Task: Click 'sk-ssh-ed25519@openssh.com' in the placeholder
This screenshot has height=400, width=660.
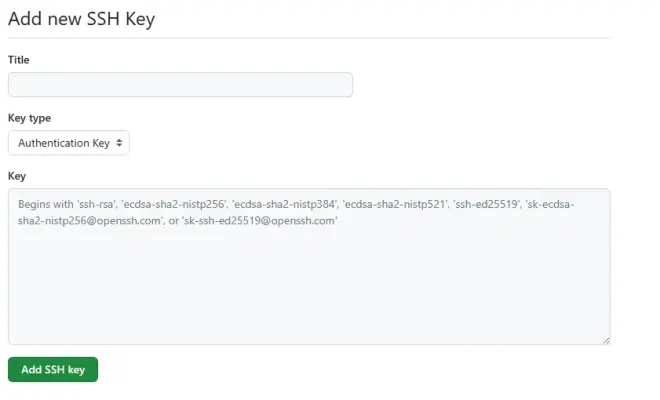Action: [261, 220]
